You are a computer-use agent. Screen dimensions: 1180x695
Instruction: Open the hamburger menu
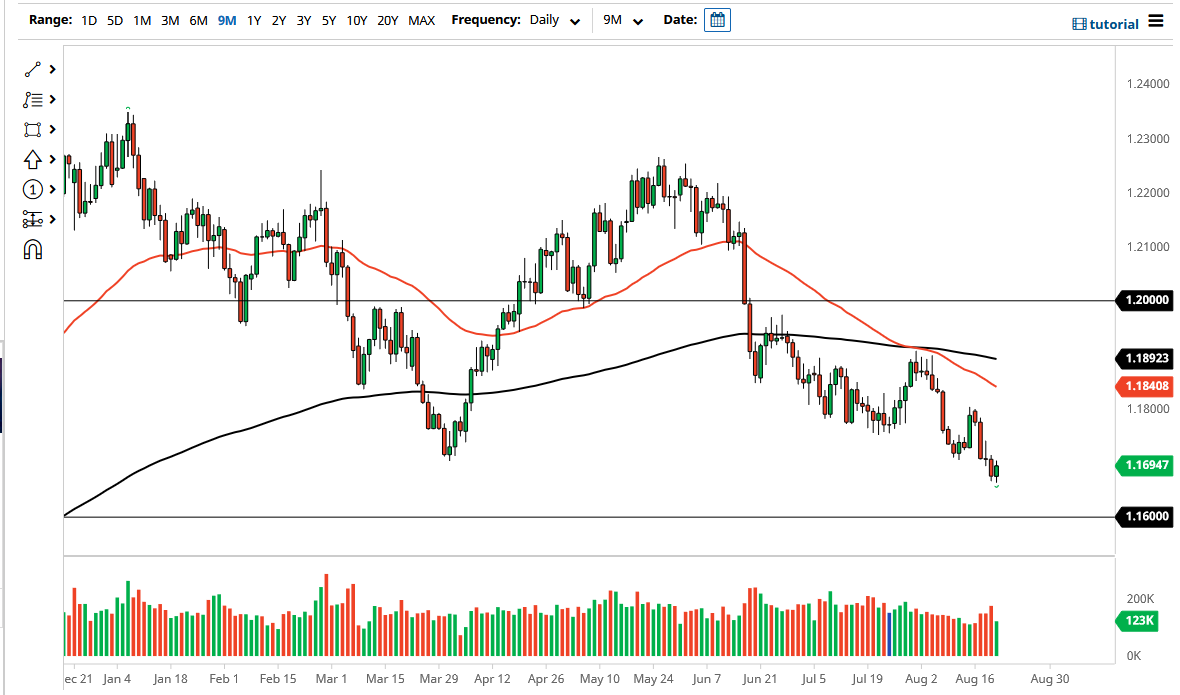1156,21
